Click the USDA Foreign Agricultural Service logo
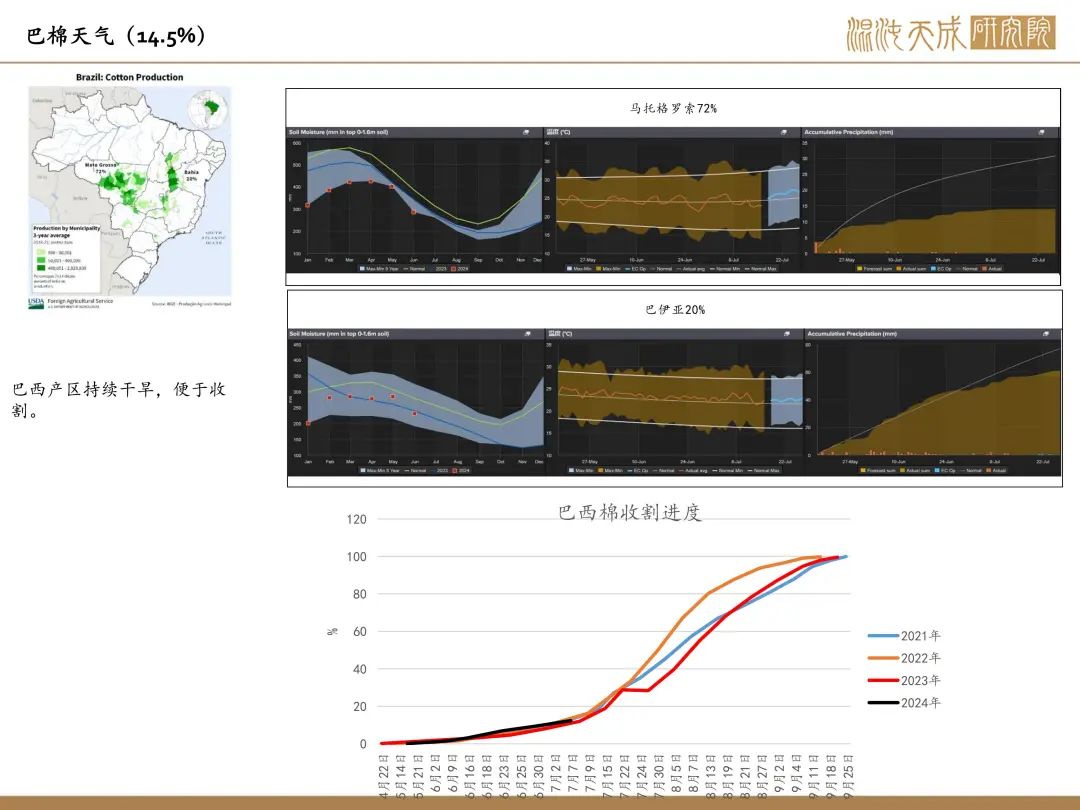The image size is (1080, 810). [x=36, y=303]
